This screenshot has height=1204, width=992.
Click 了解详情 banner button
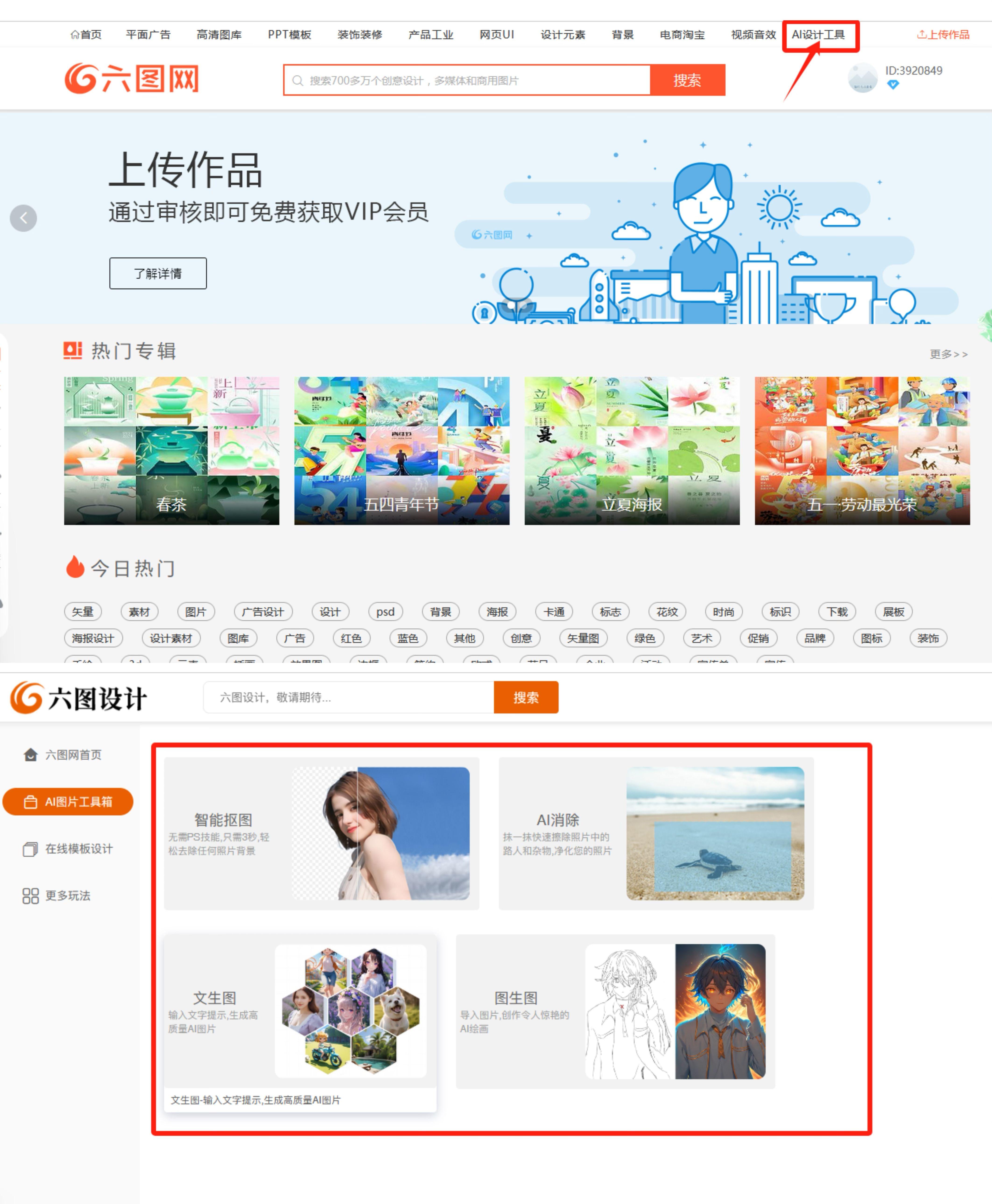click(158, 273)
